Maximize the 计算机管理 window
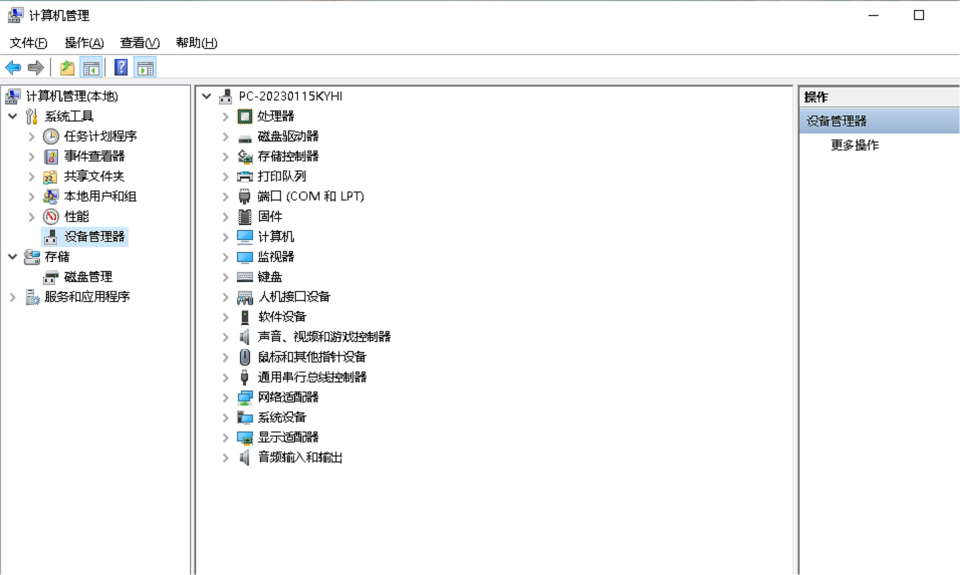This screenshot has width=960, height=575. tap(919, 15)
